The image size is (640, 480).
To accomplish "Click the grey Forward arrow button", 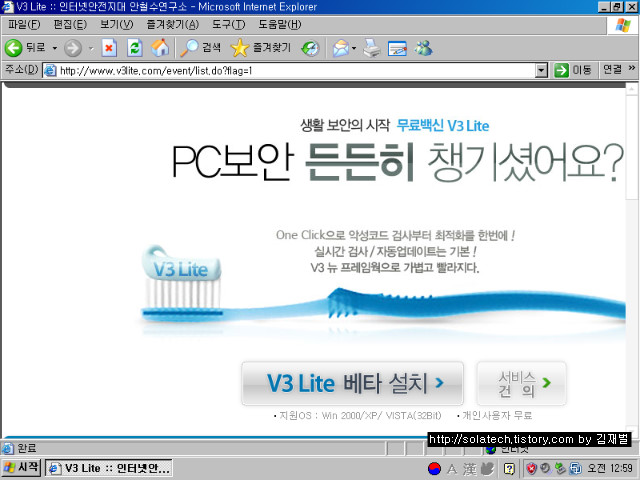I will point(73,48).
